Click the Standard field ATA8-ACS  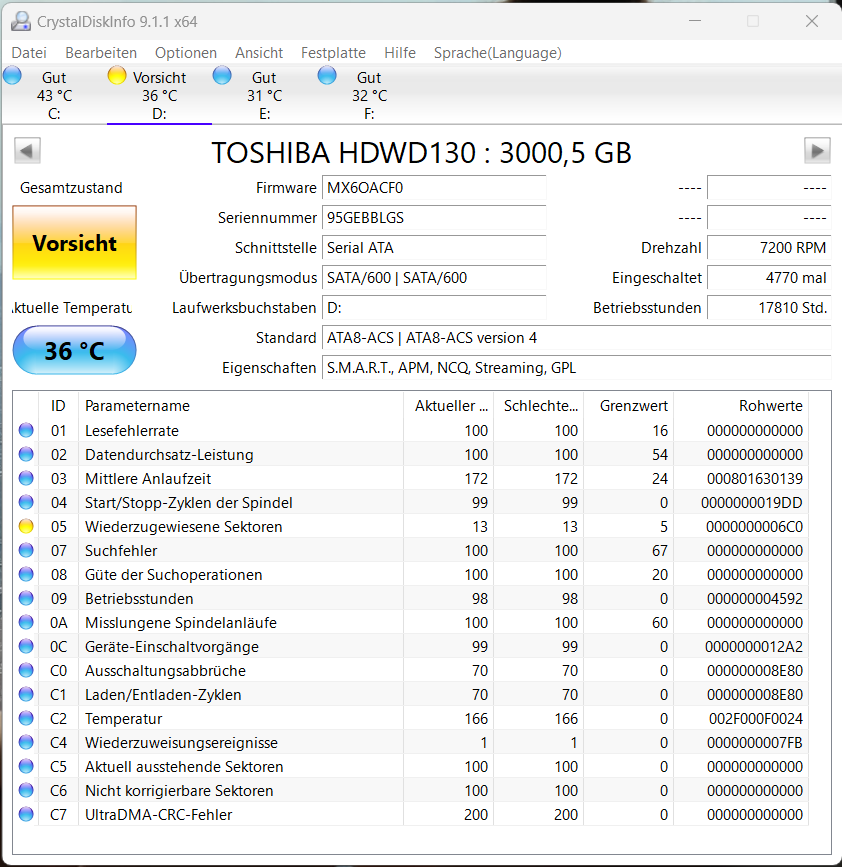pos(577,337)
